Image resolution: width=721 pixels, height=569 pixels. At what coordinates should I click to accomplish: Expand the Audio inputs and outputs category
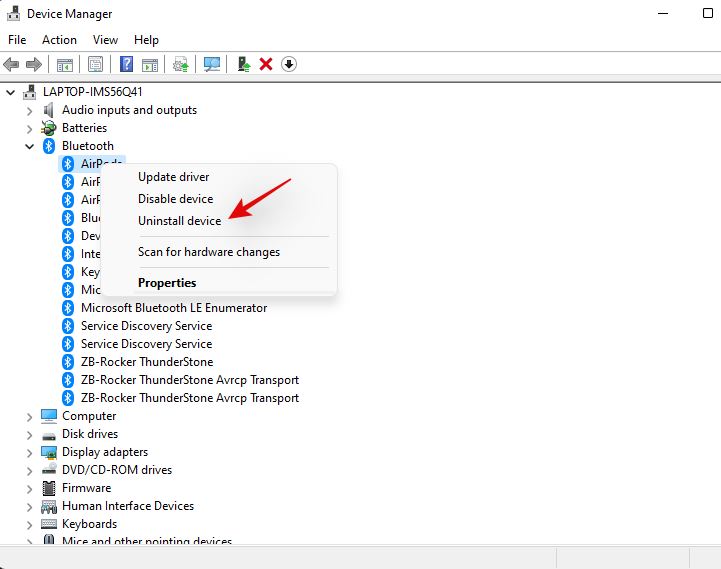(30, 110)
